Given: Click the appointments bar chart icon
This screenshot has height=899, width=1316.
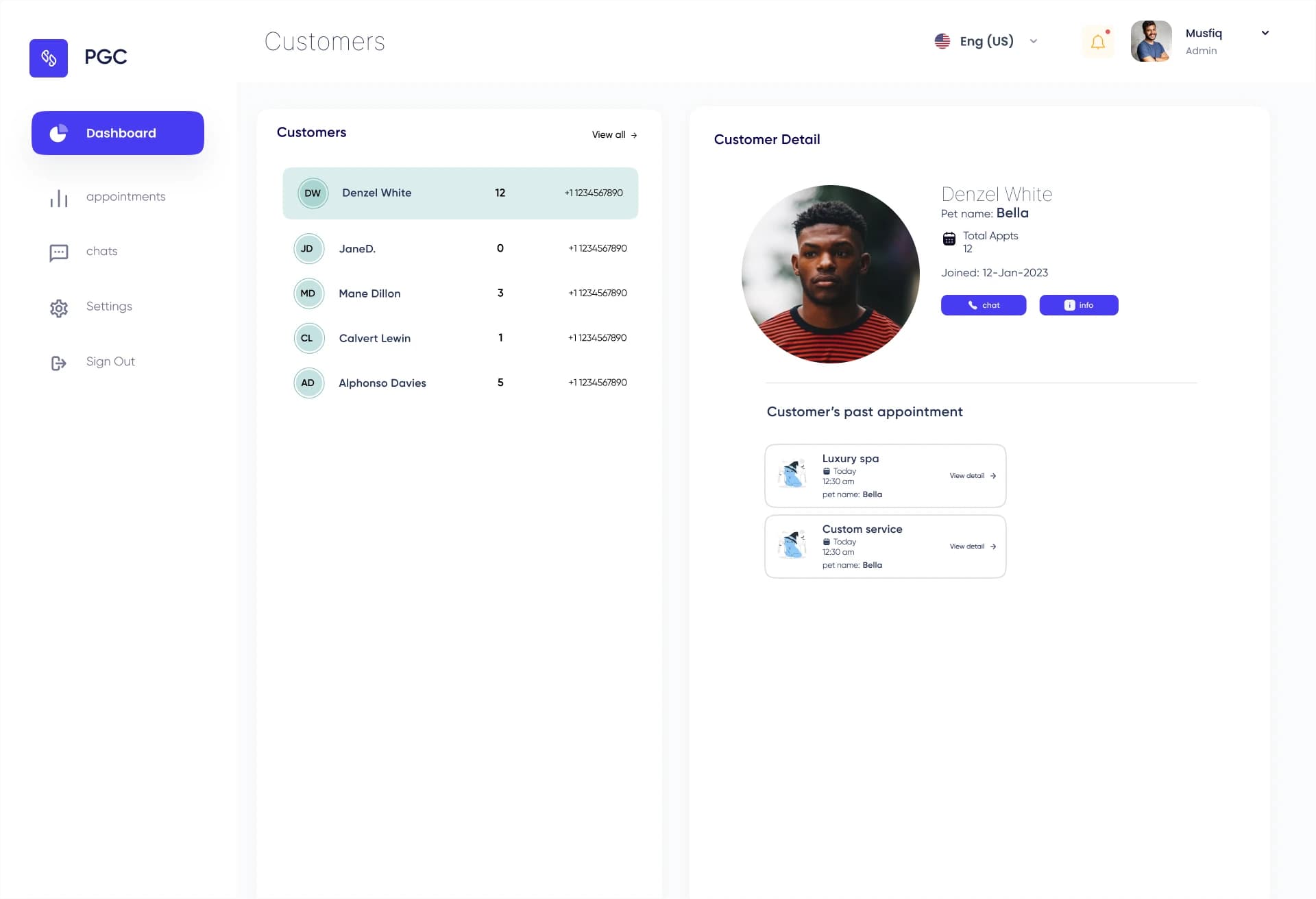Looking at the screenshot, I should tap(59, 197).
